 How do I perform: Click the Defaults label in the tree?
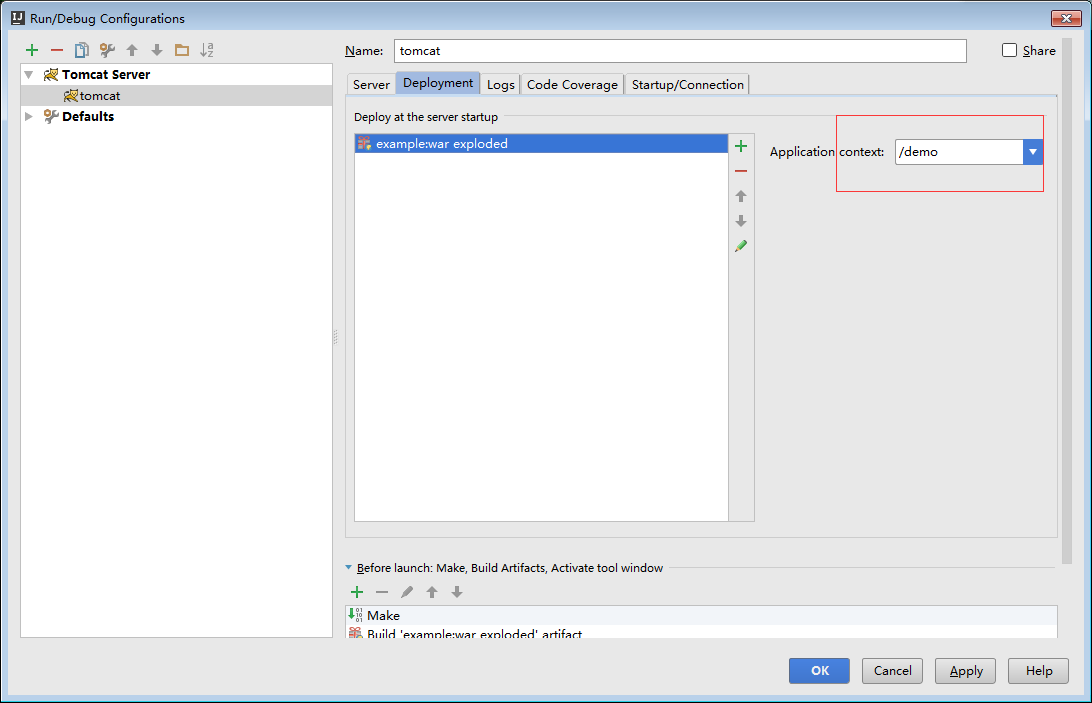tap(88, 116)
